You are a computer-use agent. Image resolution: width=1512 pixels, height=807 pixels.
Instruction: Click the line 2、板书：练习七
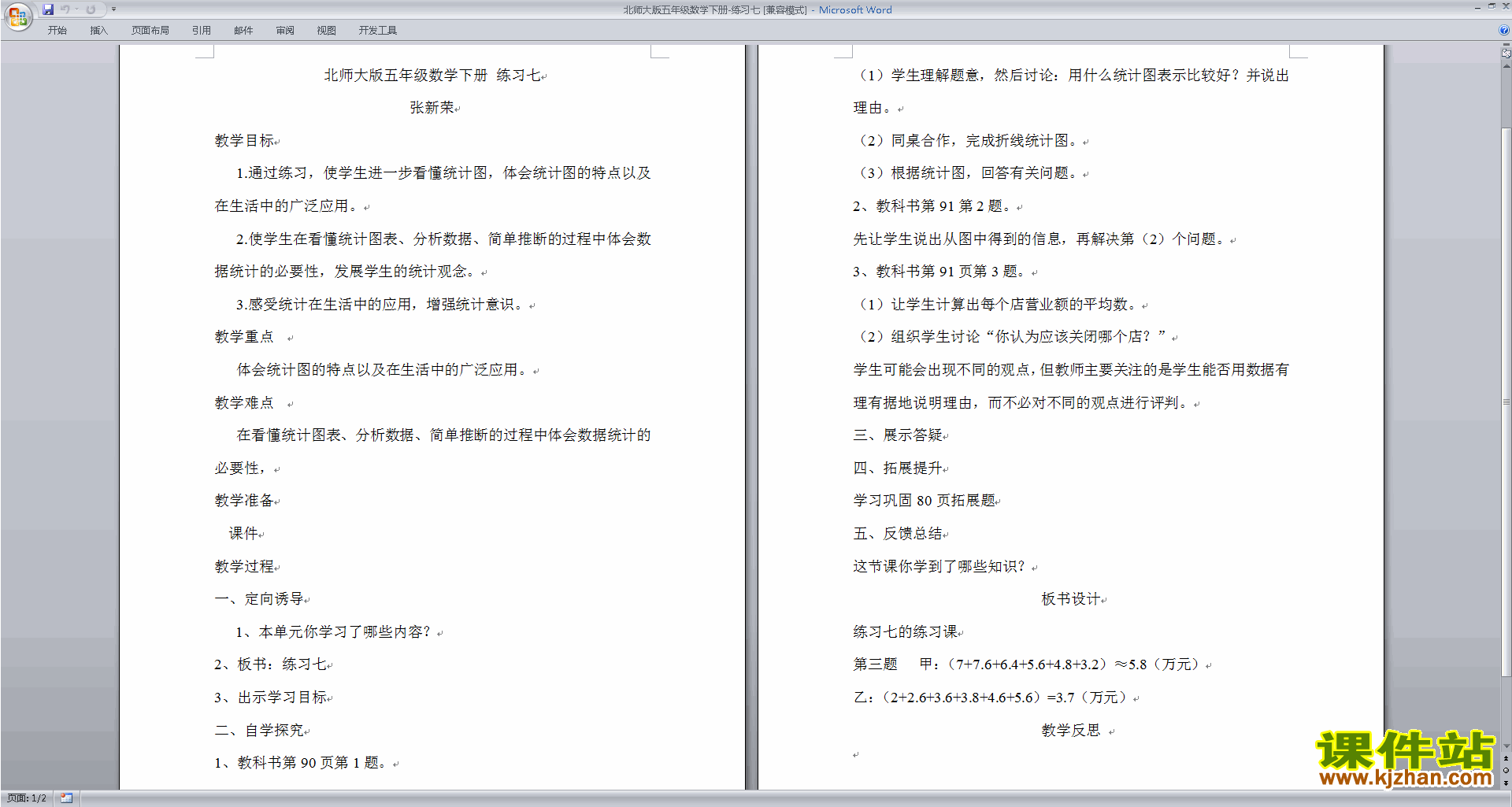coord(271,664)
